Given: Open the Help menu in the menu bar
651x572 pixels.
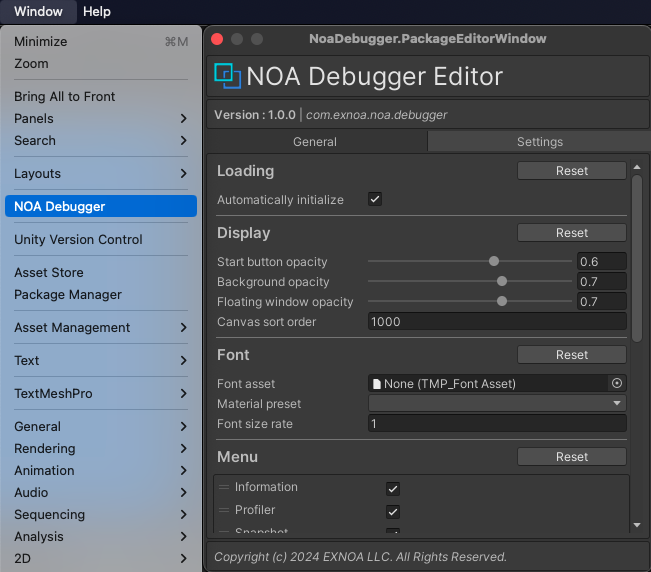Looking at the screenshot, I should (x=97, y=11).
